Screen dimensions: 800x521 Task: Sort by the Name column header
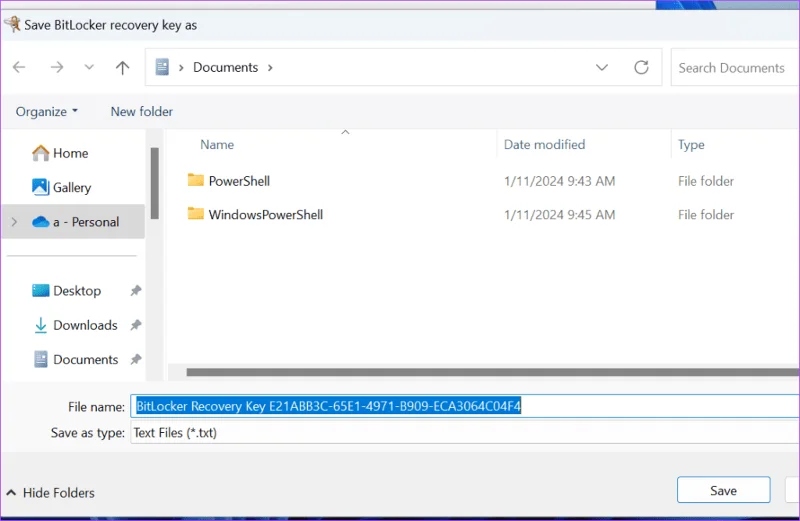point(217,145)
